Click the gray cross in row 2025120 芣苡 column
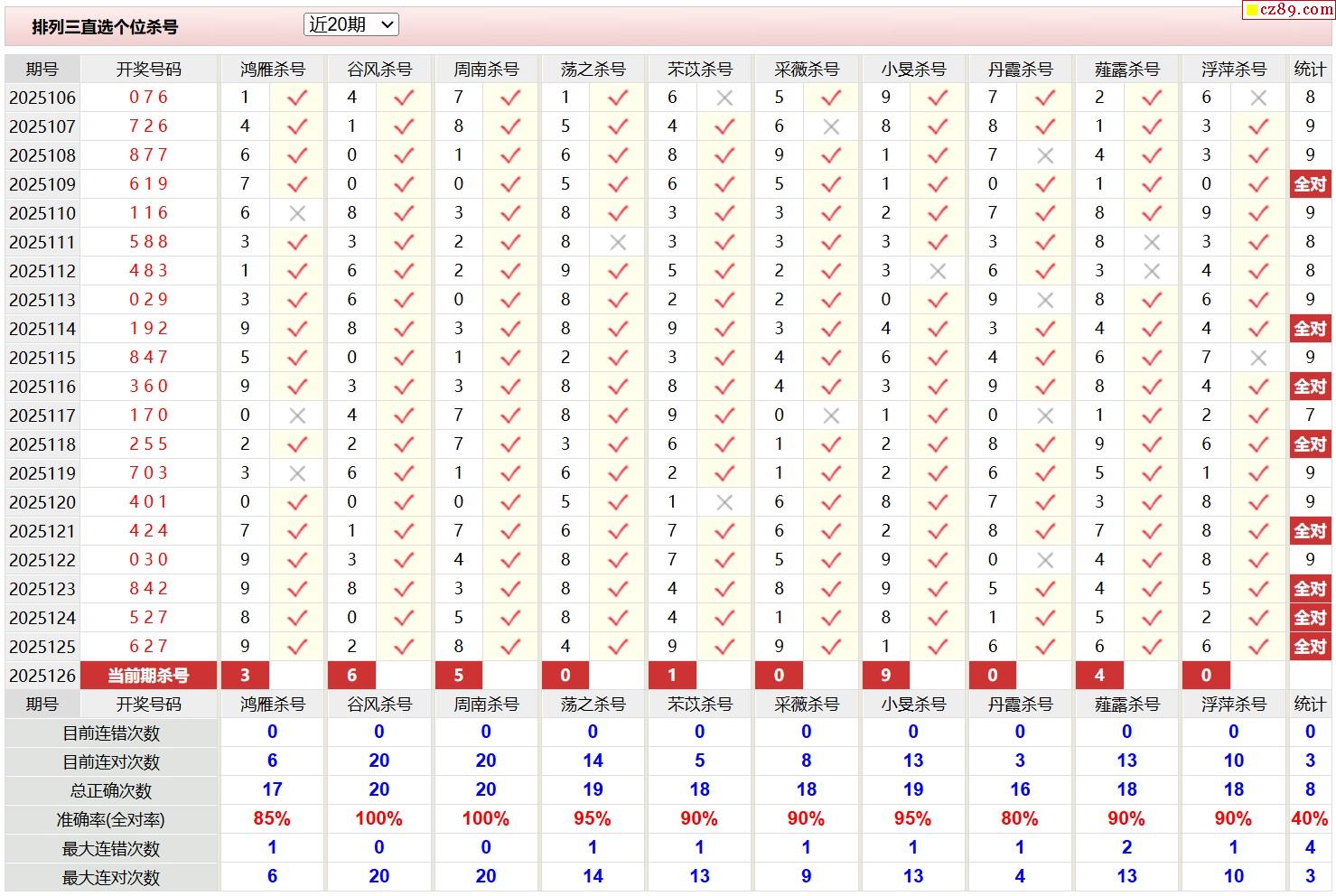Screen dimensions: 1336x896 tap(724, 502)
